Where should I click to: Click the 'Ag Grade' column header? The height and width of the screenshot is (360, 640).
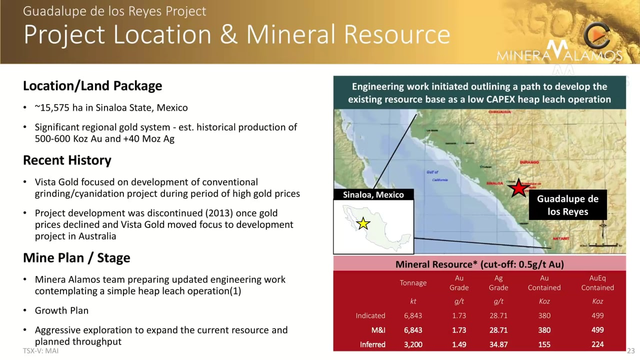[498, 282]
